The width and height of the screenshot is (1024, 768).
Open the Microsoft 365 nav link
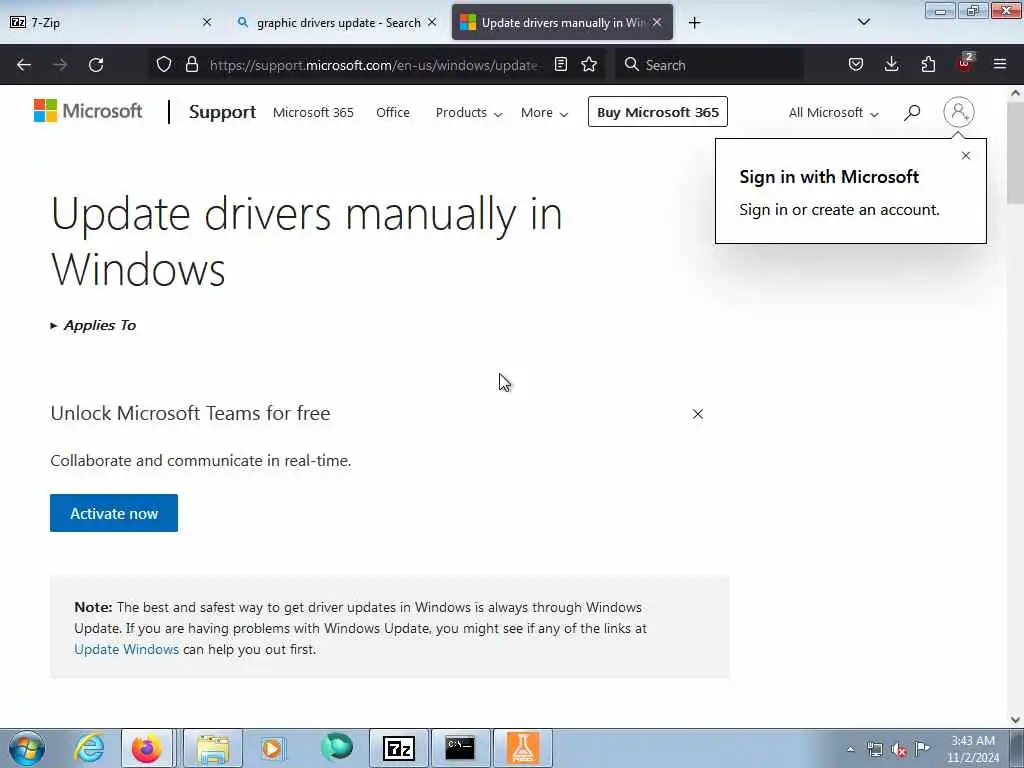coord(313,112)
